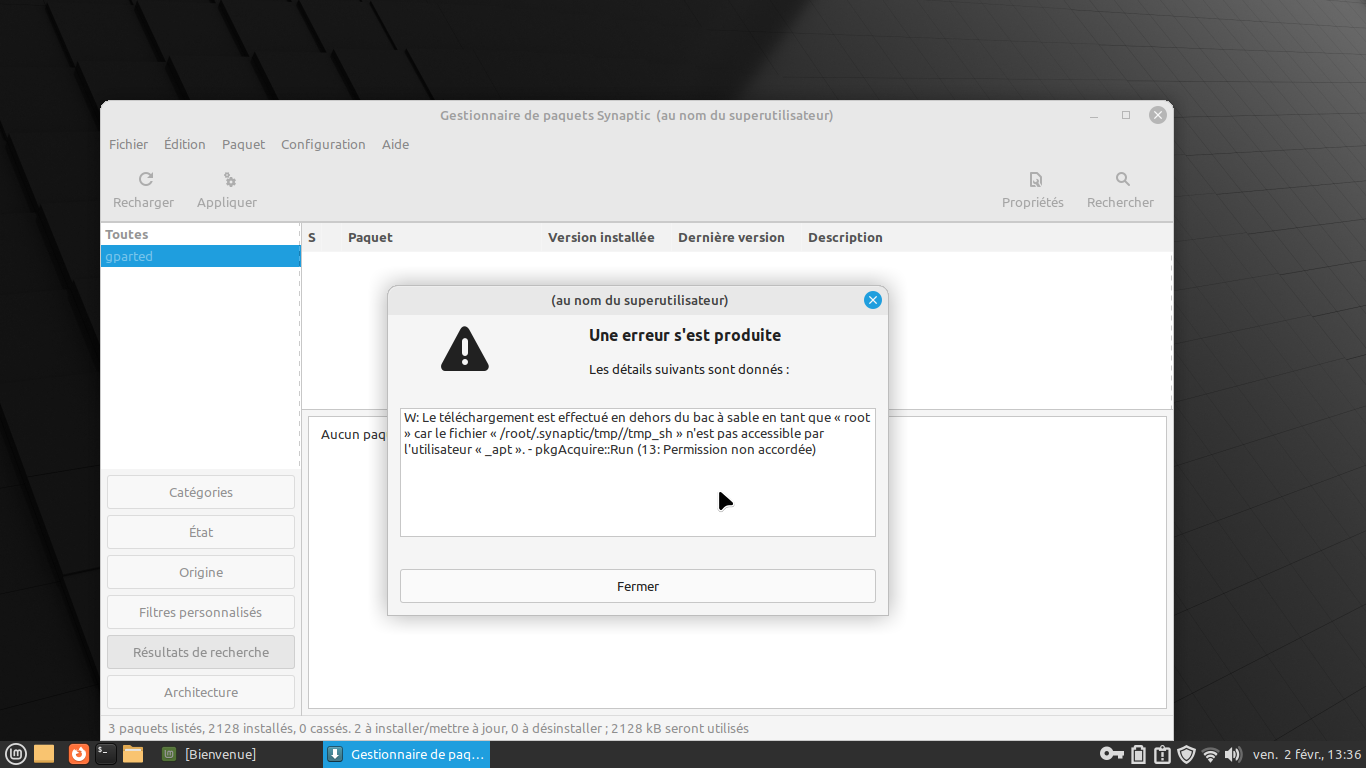Click the Fermer button in the error dialog
1366x768 pixels.
[x=638, y=586]
